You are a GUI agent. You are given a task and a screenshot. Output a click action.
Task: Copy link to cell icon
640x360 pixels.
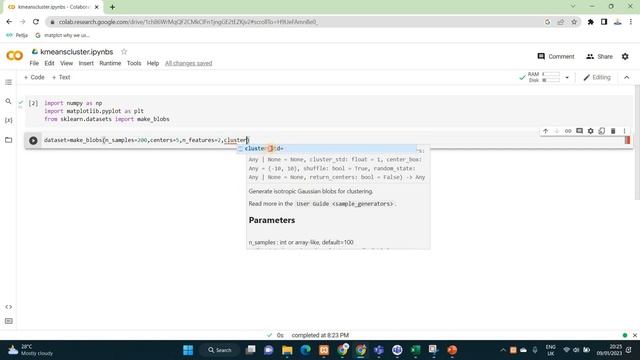click(x=568, y=131)
